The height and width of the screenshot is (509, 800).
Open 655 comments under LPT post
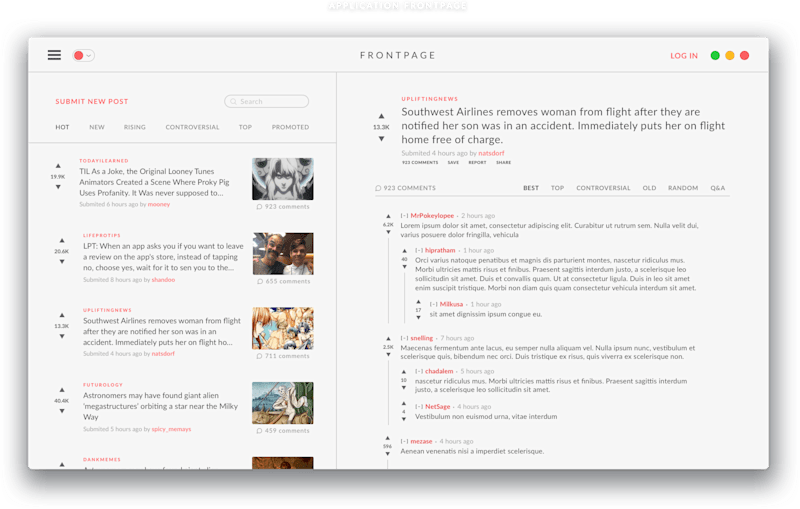283,282
